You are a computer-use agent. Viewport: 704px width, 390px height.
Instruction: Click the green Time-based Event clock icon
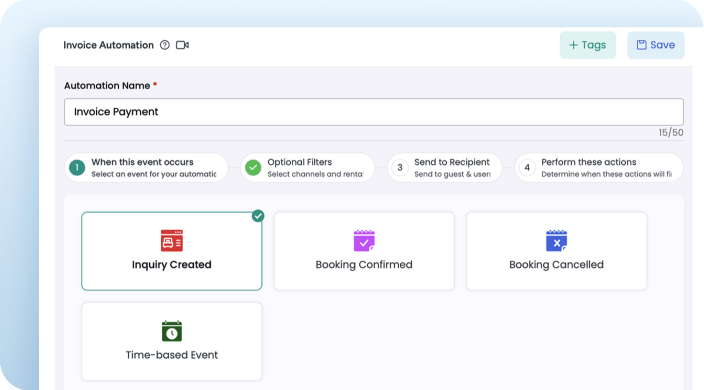click(172, 331)
